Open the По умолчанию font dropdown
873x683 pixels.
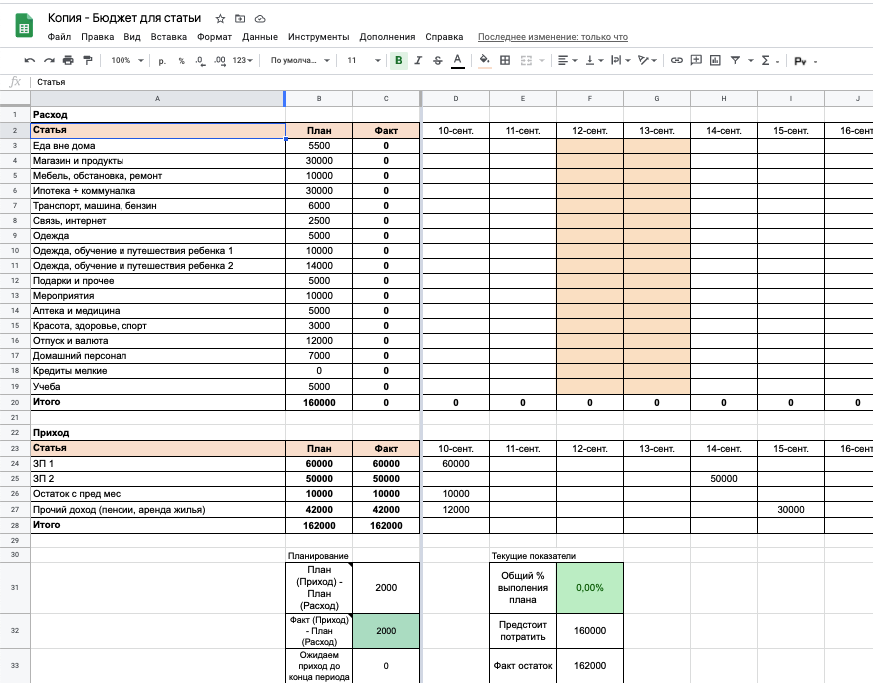(x=300, y=61)
